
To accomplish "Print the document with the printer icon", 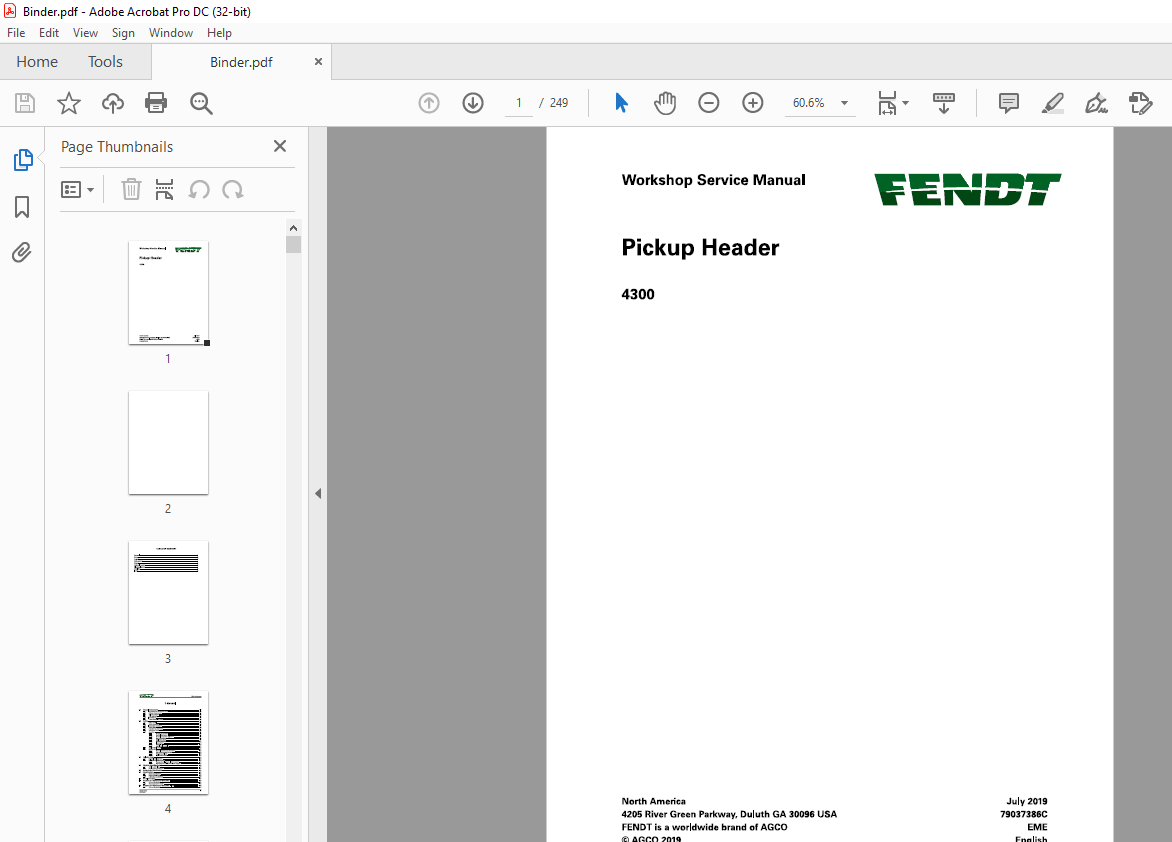I will (x=156, y=103).
